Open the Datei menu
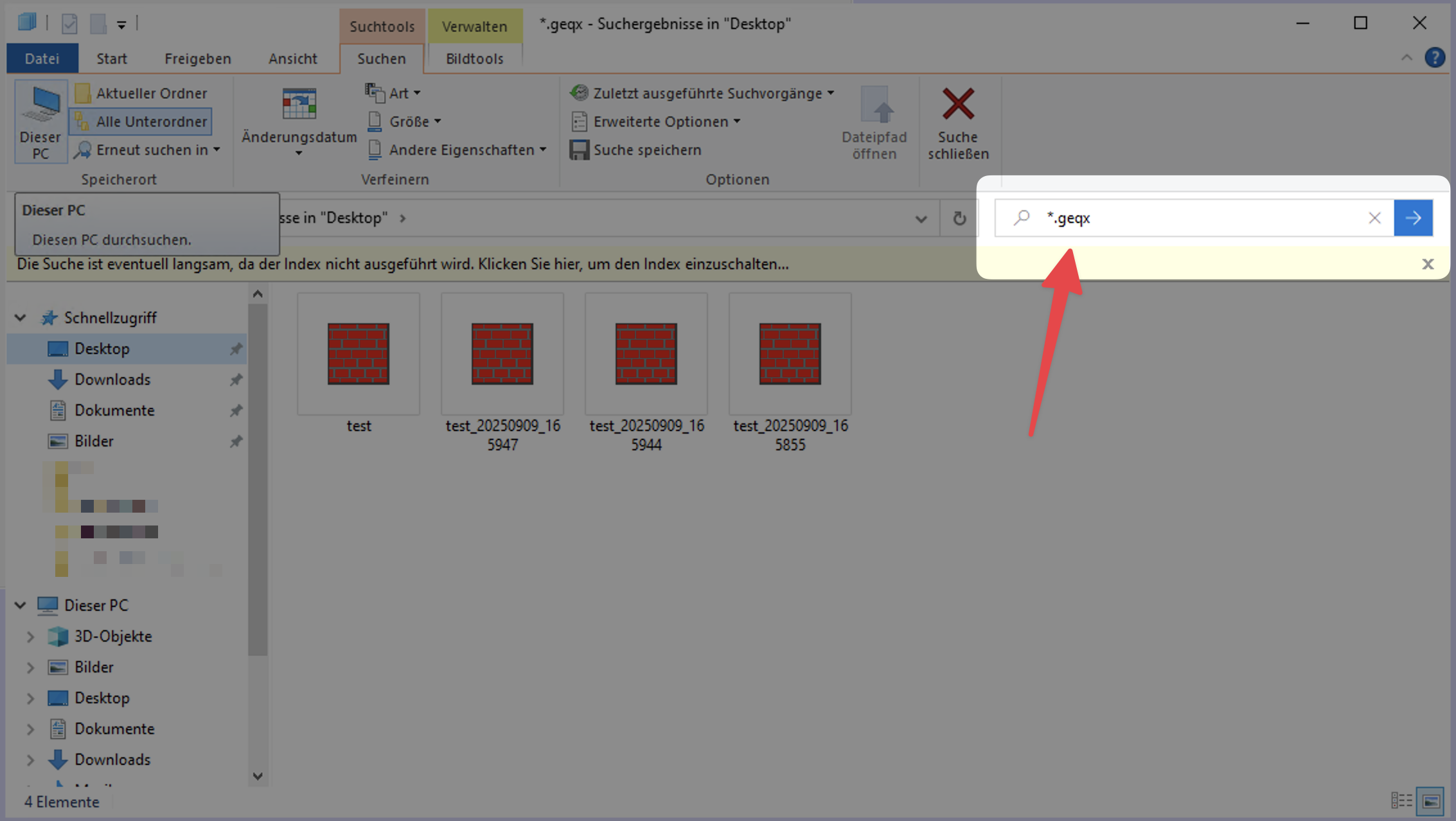 coord(42,58)
